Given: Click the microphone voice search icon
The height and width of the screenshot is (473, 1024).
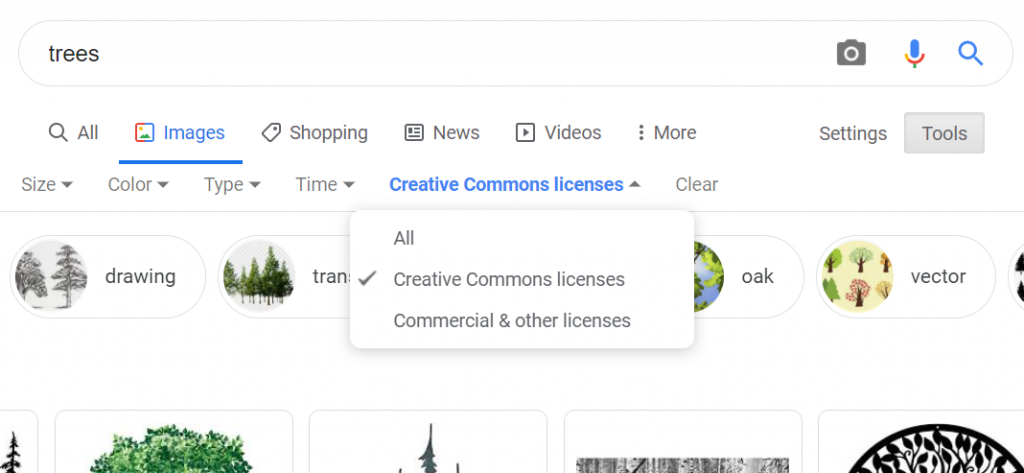Looking at the screenshot, I should tap(914, 53).
